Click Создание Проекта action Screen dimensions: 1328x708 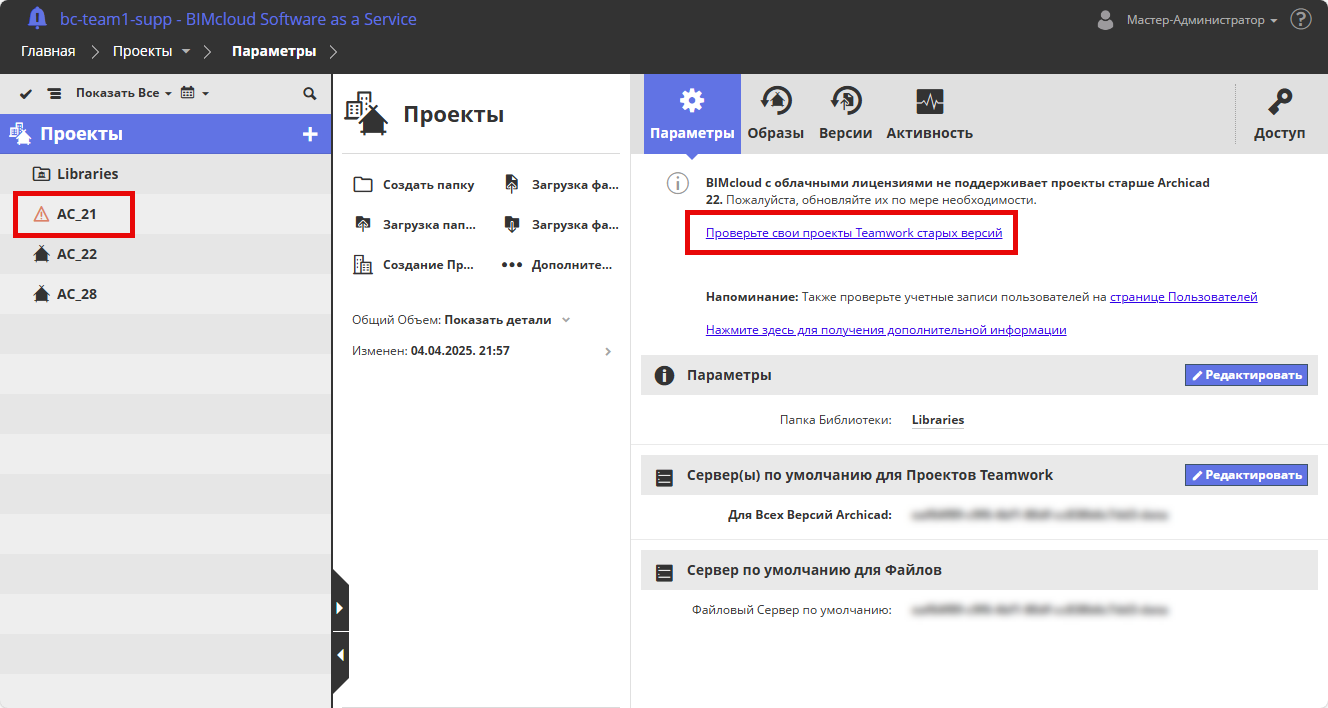click(x=415, y=265)
